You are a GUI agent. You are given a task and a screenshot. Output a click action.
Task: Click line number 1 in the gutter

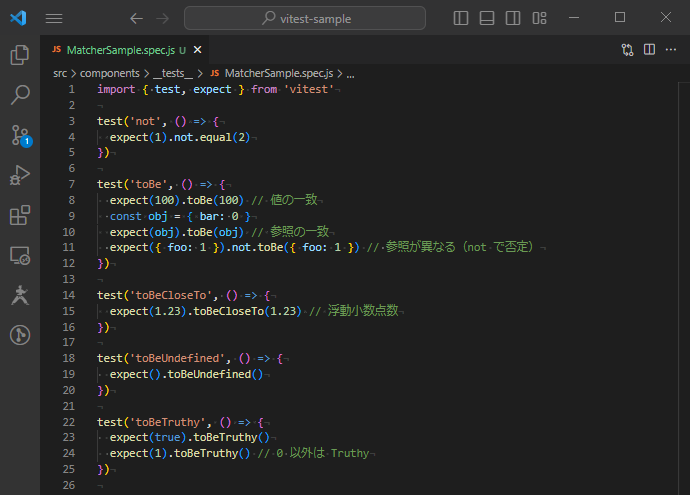(x=72, y=89)
